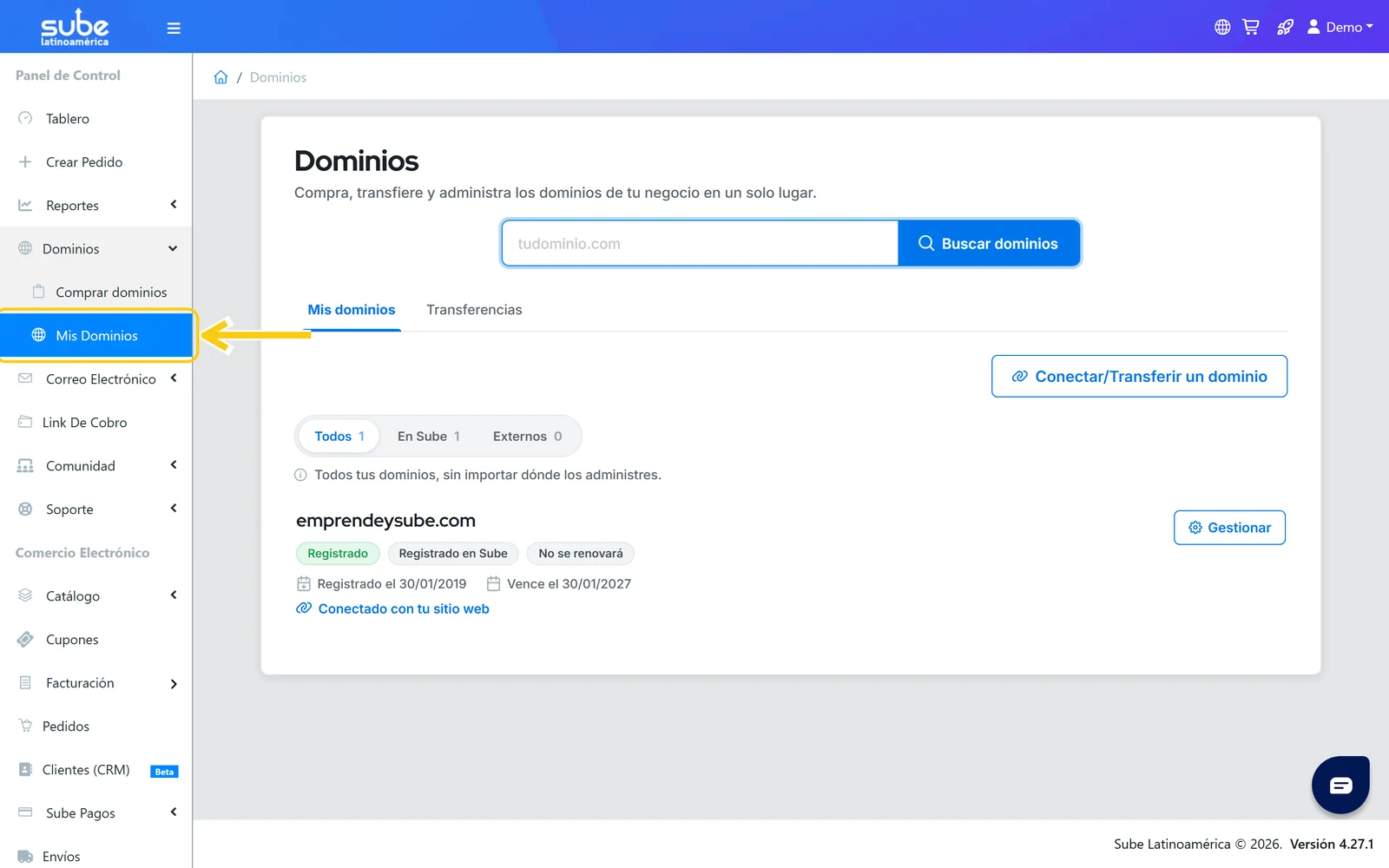Click the Sube Pagos card icon
This screenshot has width=1389, height=868.
point(25,812)
